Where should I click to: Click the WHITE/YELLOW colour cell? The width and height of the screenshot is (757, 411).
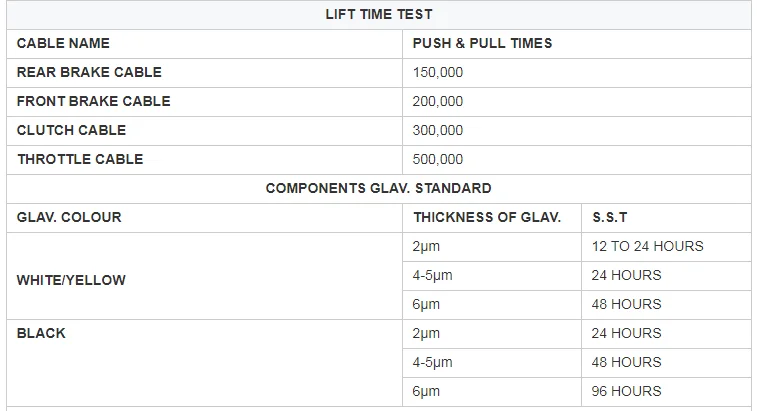71,281
